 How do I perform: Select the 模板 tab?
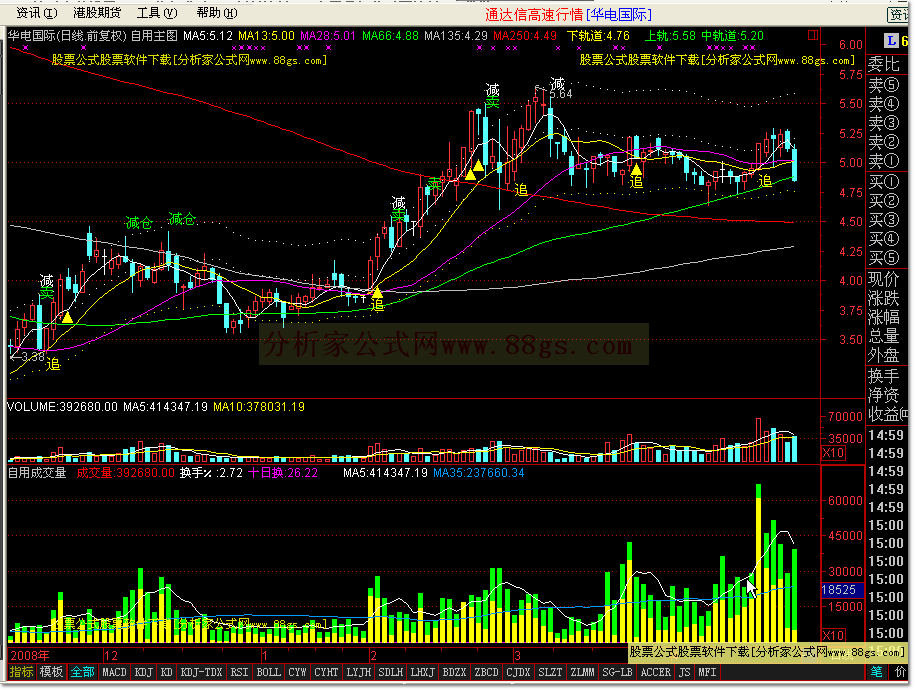pos(51,672)
